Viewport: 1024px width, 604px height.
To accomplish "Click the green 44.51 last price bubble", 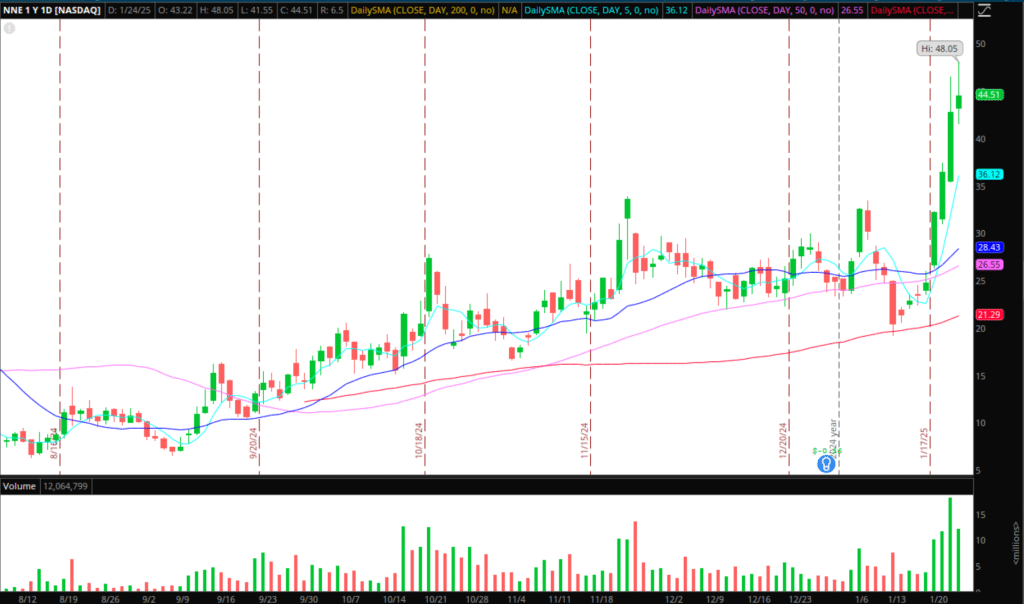I will (x=989, y=95).
